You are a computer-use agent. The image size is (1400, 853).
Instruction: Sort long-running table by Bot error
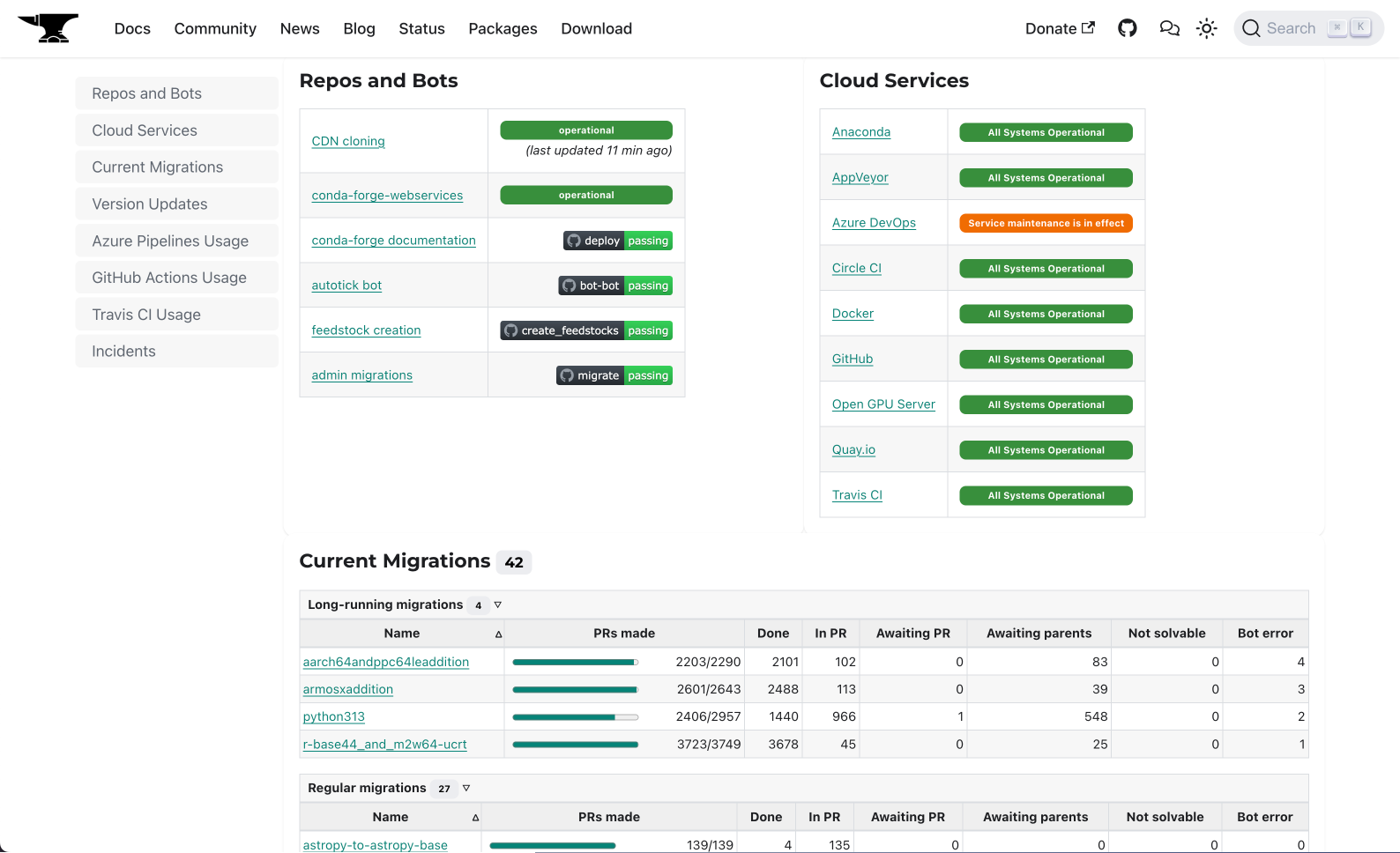coord(1265,634)
